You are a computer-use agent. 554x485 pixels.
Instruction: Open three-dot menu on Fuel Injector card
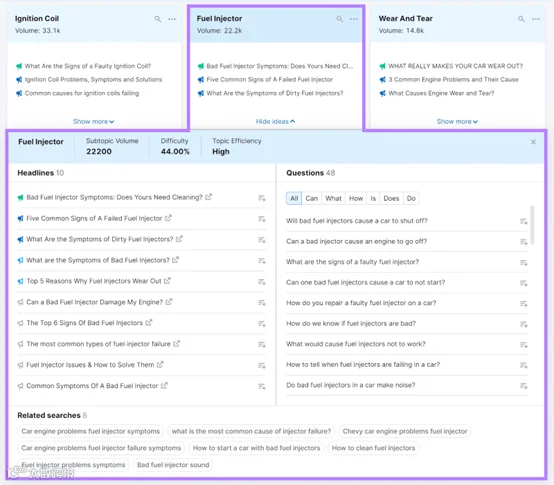tap(354, 19)
